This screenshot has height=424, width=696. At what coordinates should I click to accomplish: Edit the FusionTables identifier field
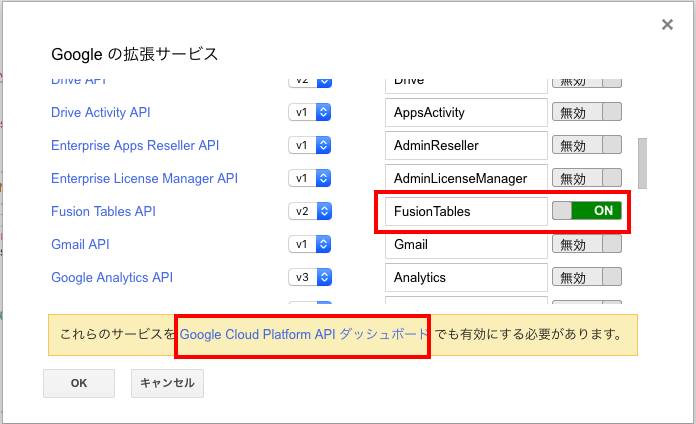tap(466, 211)
